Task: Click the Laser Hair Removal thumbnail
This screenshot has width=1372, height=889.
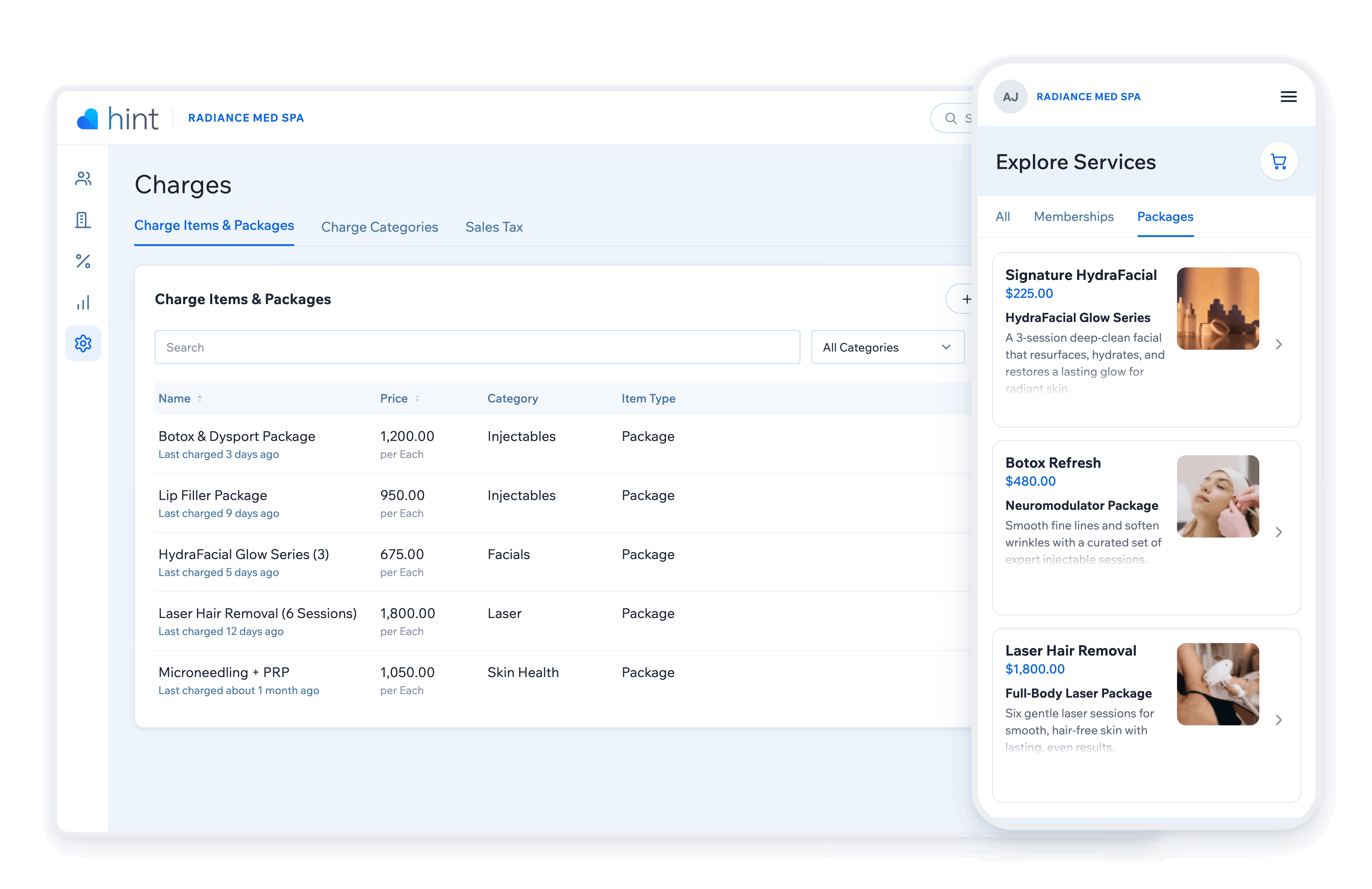Action: [1218, 684]
